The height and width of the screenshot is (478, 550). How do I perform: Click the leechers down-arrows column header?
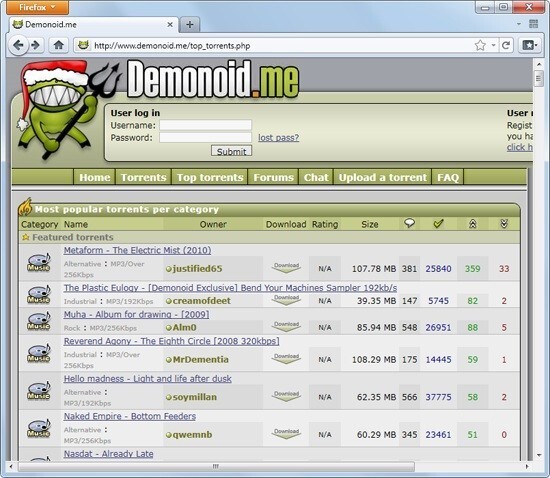click(504, 224)
